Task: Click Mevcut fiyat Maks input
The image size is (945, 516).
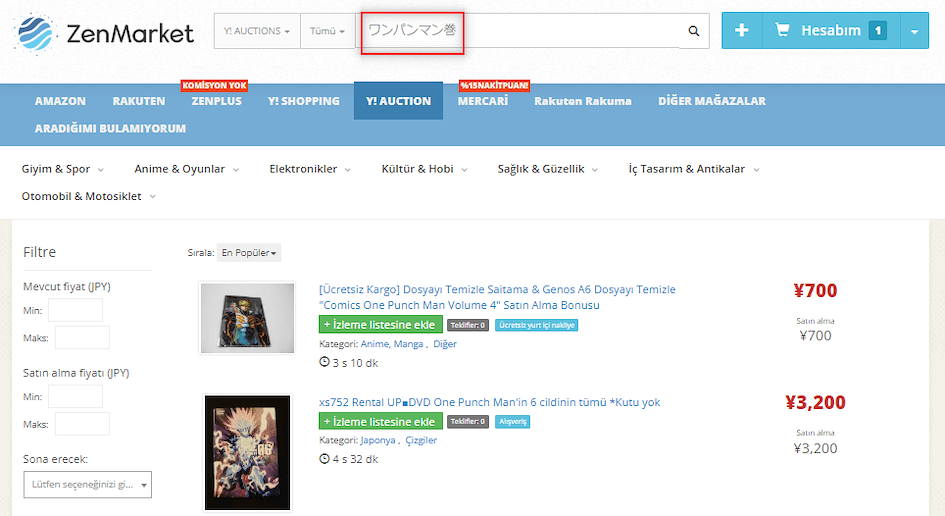Action: click(x=82, y=338)
